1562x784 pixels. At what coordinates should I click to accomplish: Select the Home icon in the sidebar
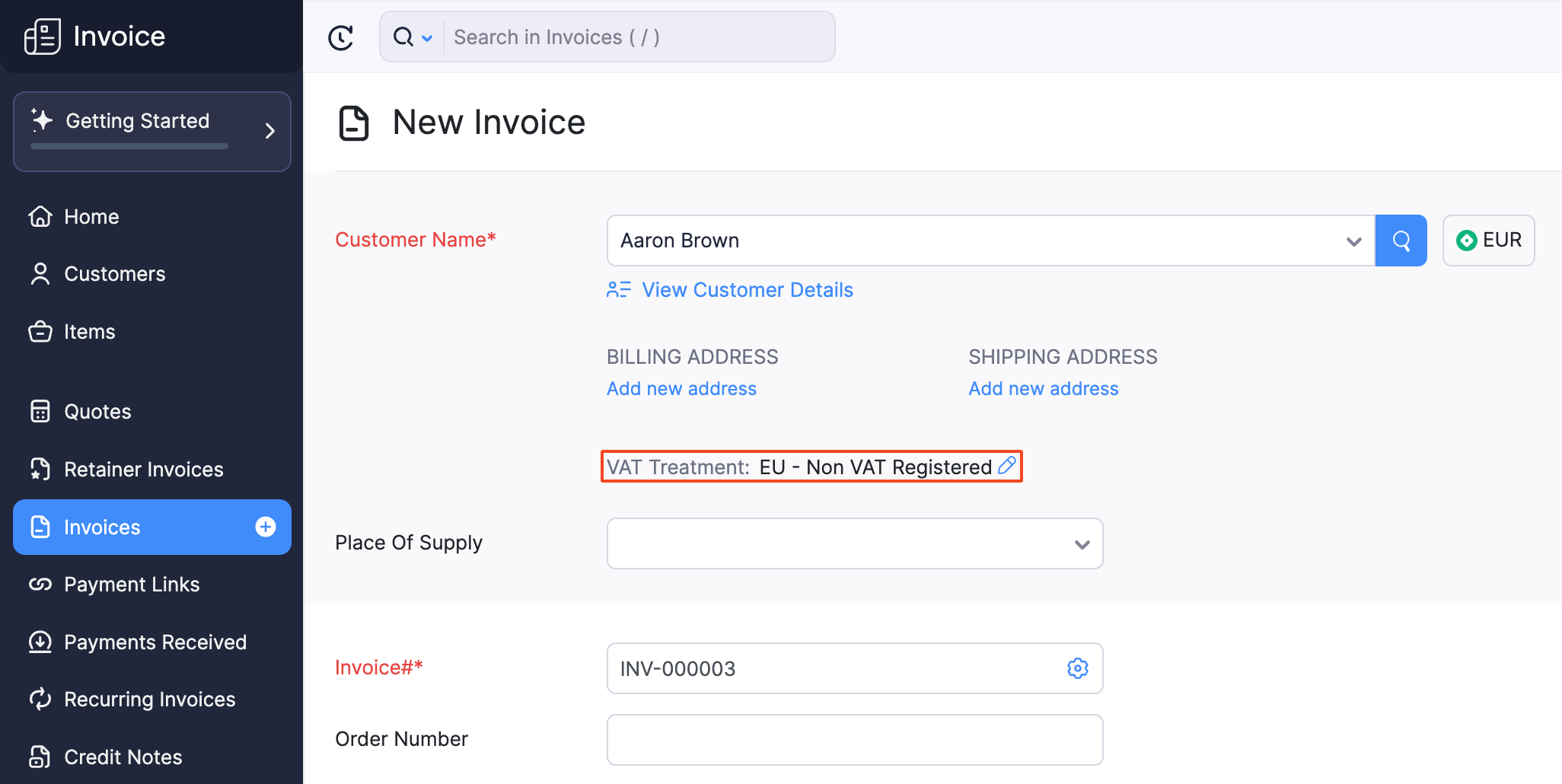(40, 216)
